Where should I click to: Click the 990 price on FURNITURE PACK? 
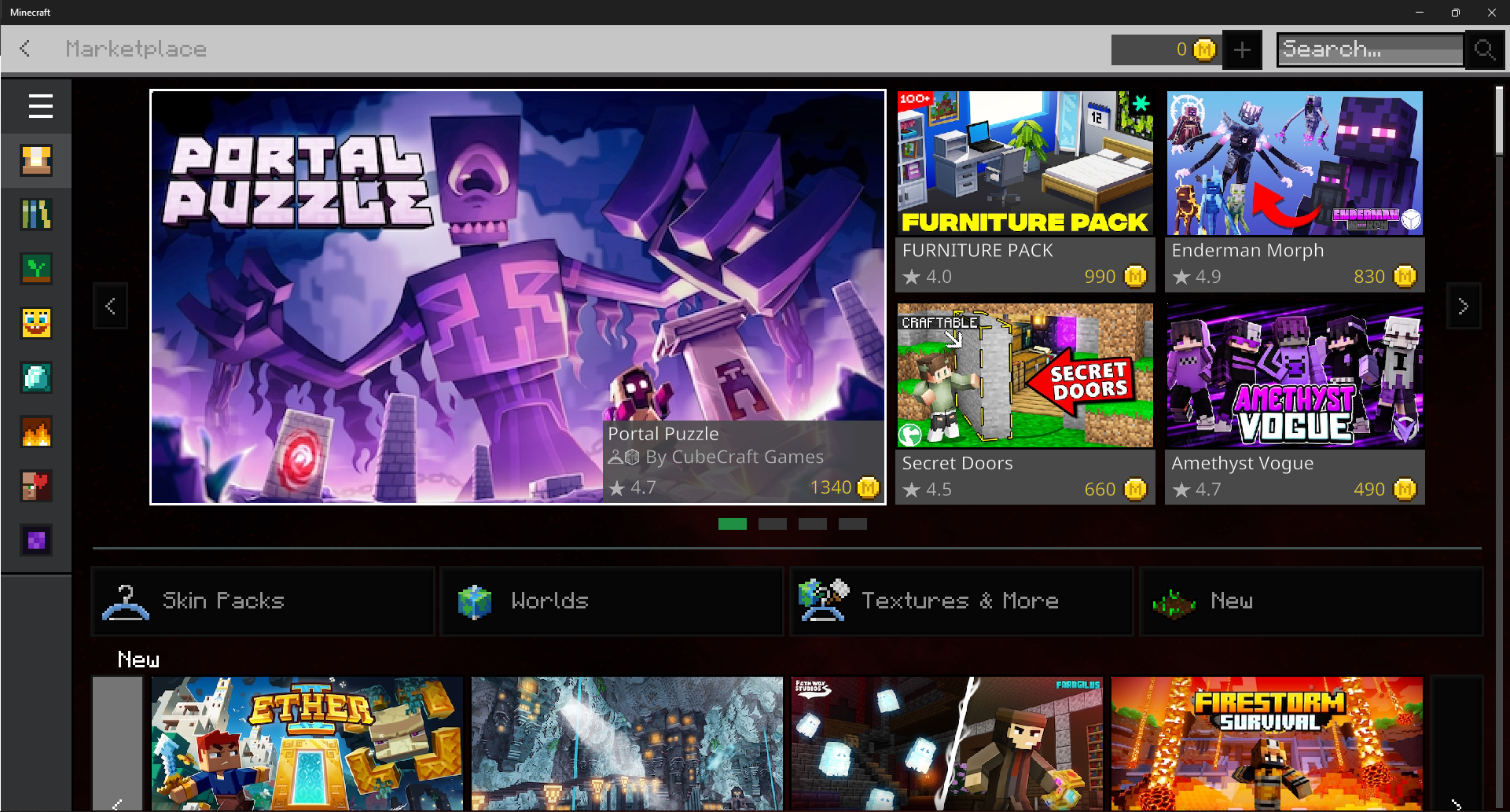click(1115, 277)
